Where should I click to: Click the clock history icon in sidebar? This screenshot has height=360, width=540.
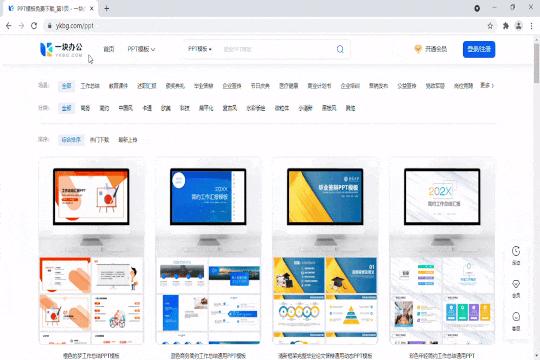[x=516, y=251]
